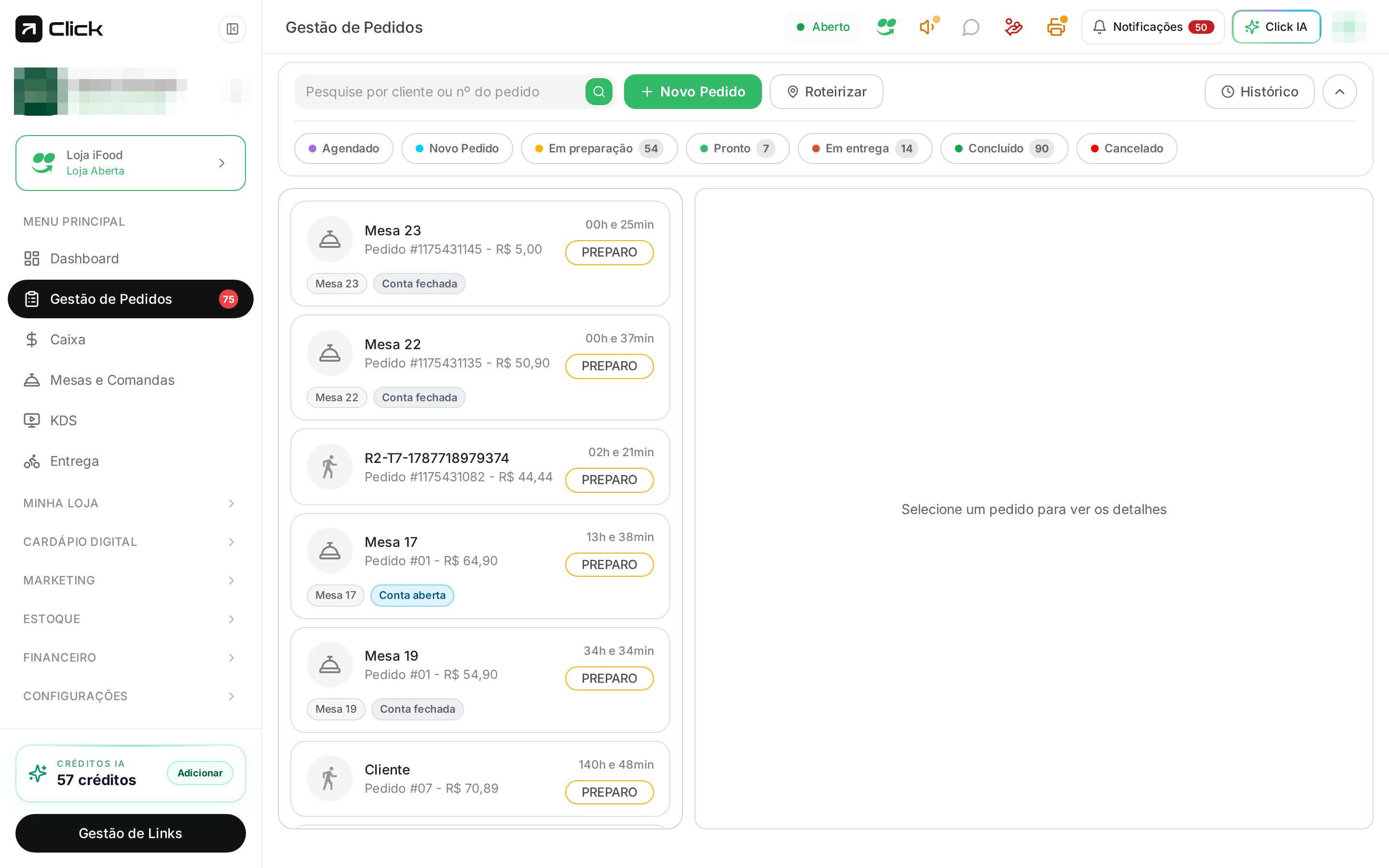Viewport: 1389px width, 868px height.
Task: Open the user avatar in top right
Action: (1349, 27)
